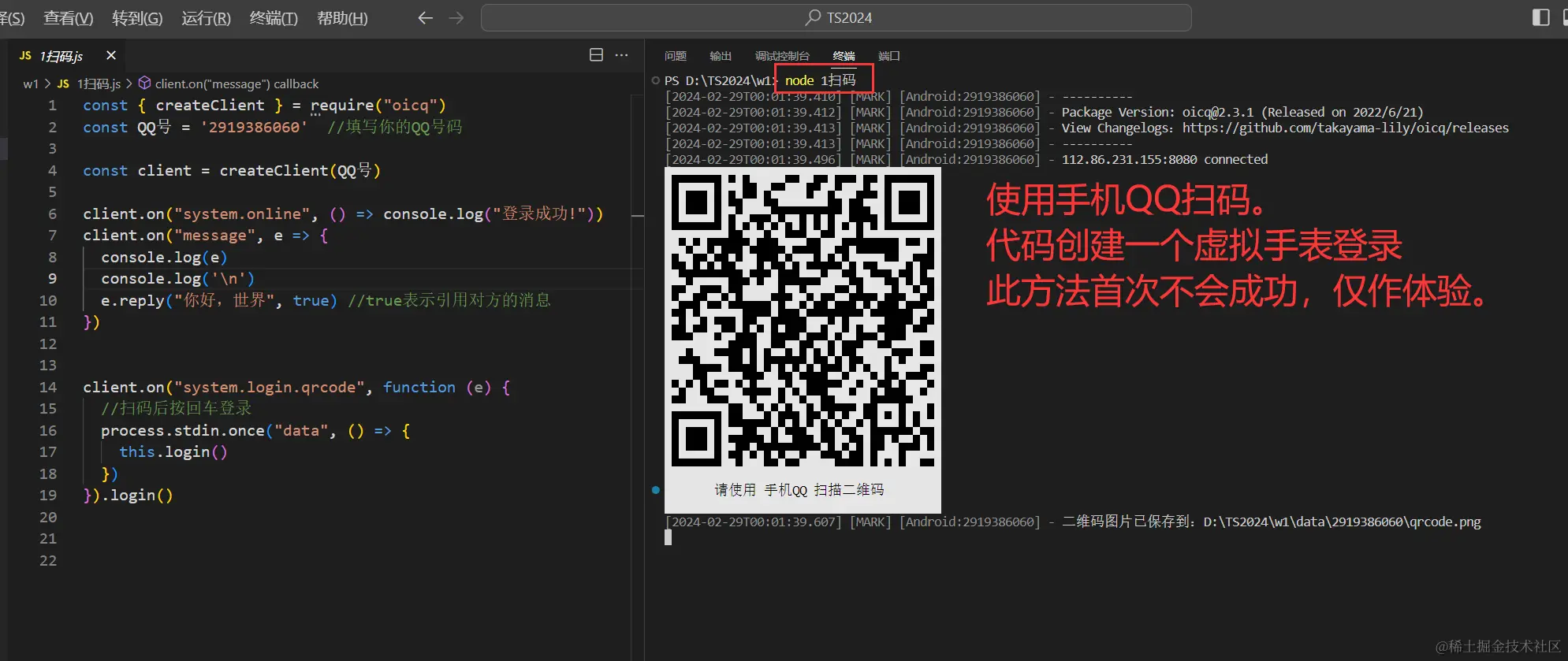
Task: Click the command decoration circle beside the PS prompt
Action: pyautogui.click(x=656, y=80)
